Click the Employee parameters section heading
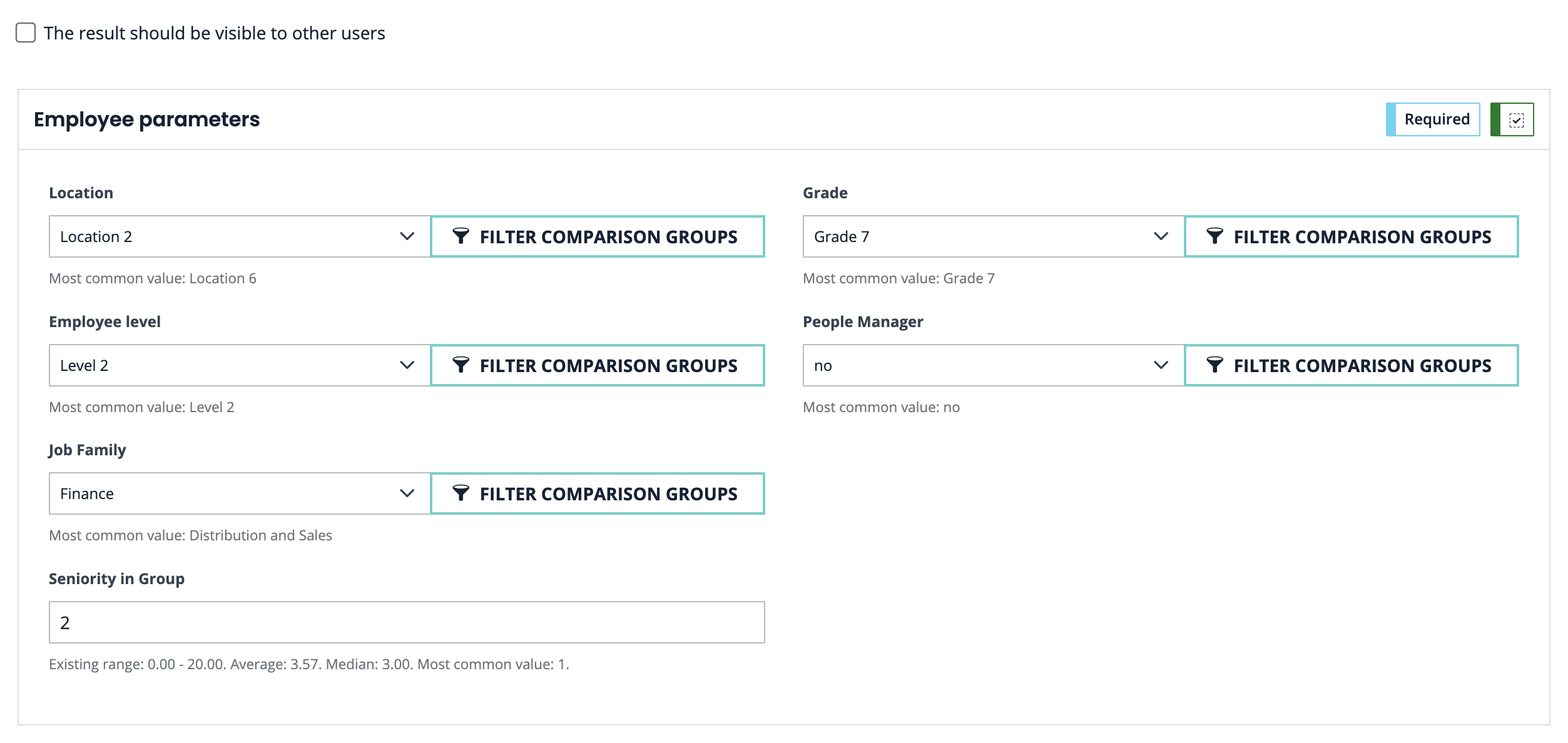This screenshot has height=743, width=1568. click(x=146, y=119)
